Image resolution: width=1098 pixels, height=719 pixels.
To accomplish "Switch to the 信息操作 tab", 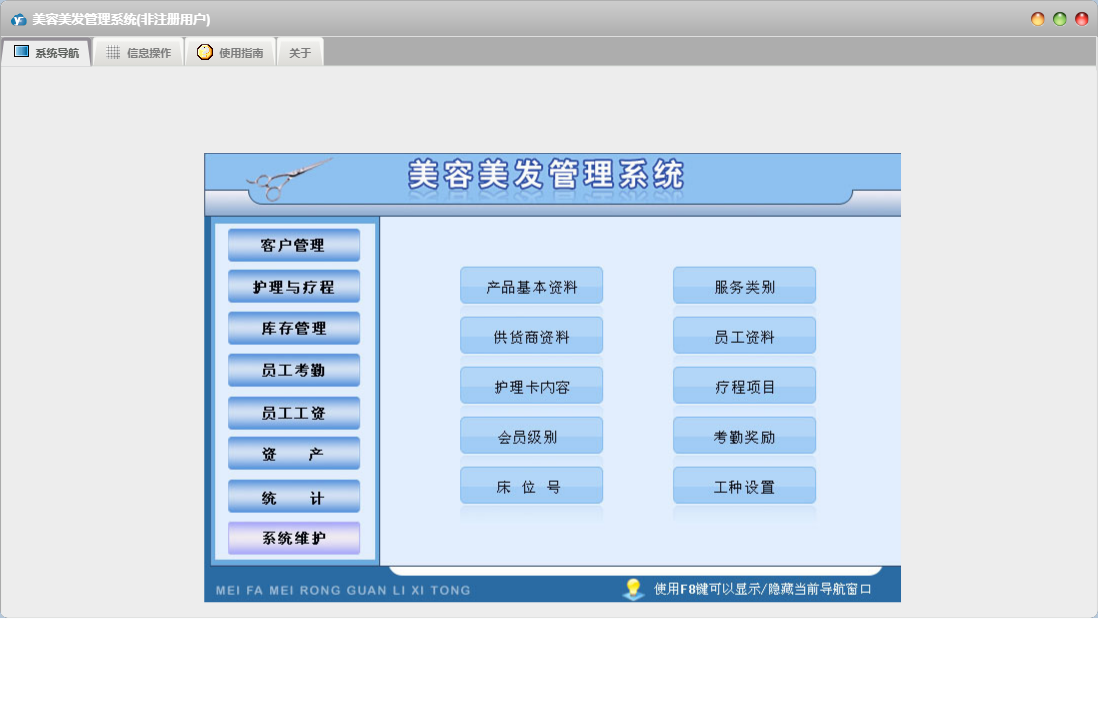I will [x=138, y=53].
